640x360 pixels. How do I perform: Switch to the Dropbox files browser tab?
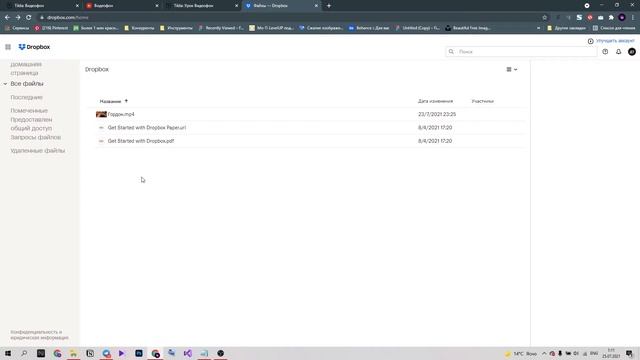click(281, 6)
